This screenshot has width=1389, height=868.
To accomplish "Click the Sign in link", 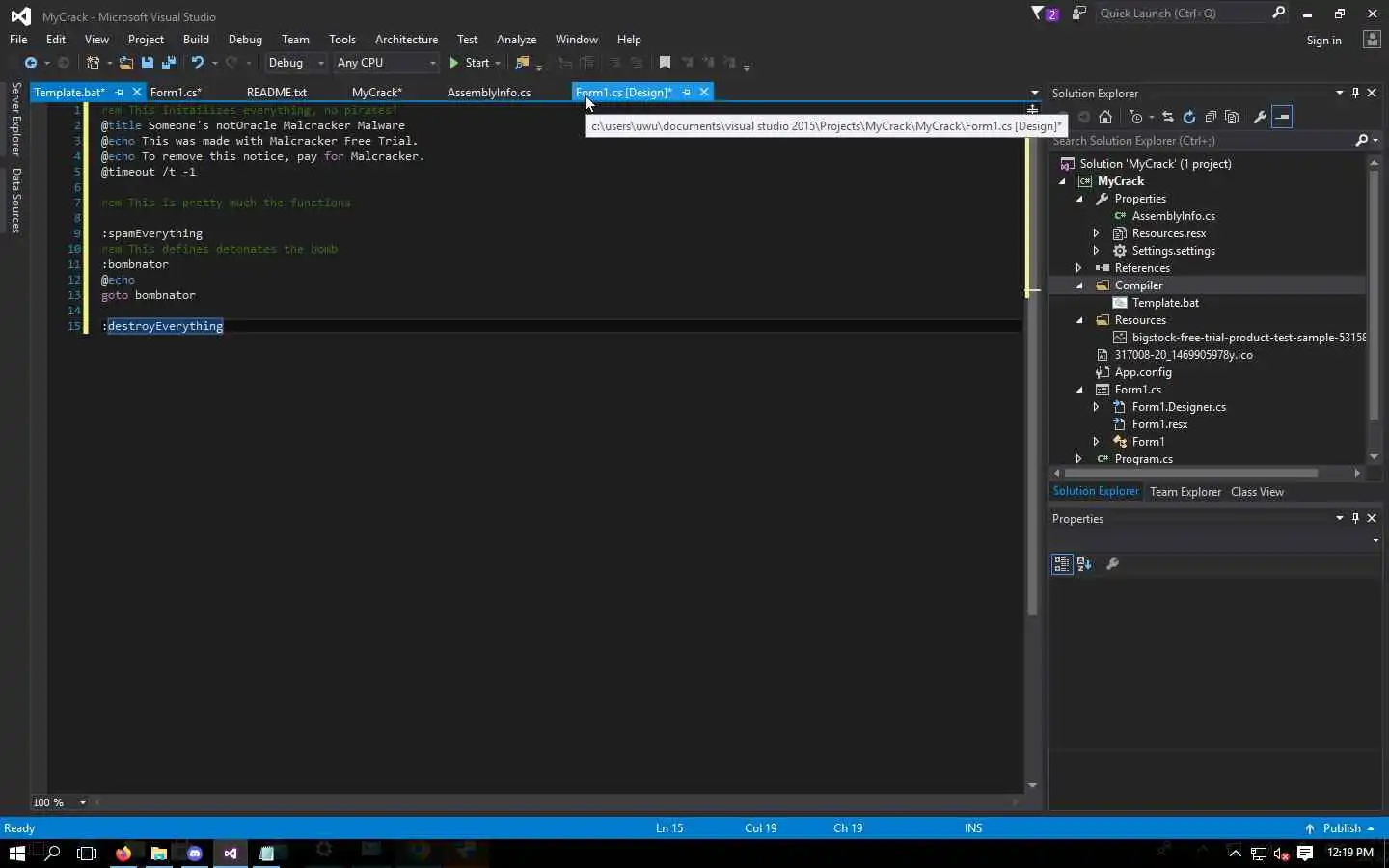I will coord(1323,41).
